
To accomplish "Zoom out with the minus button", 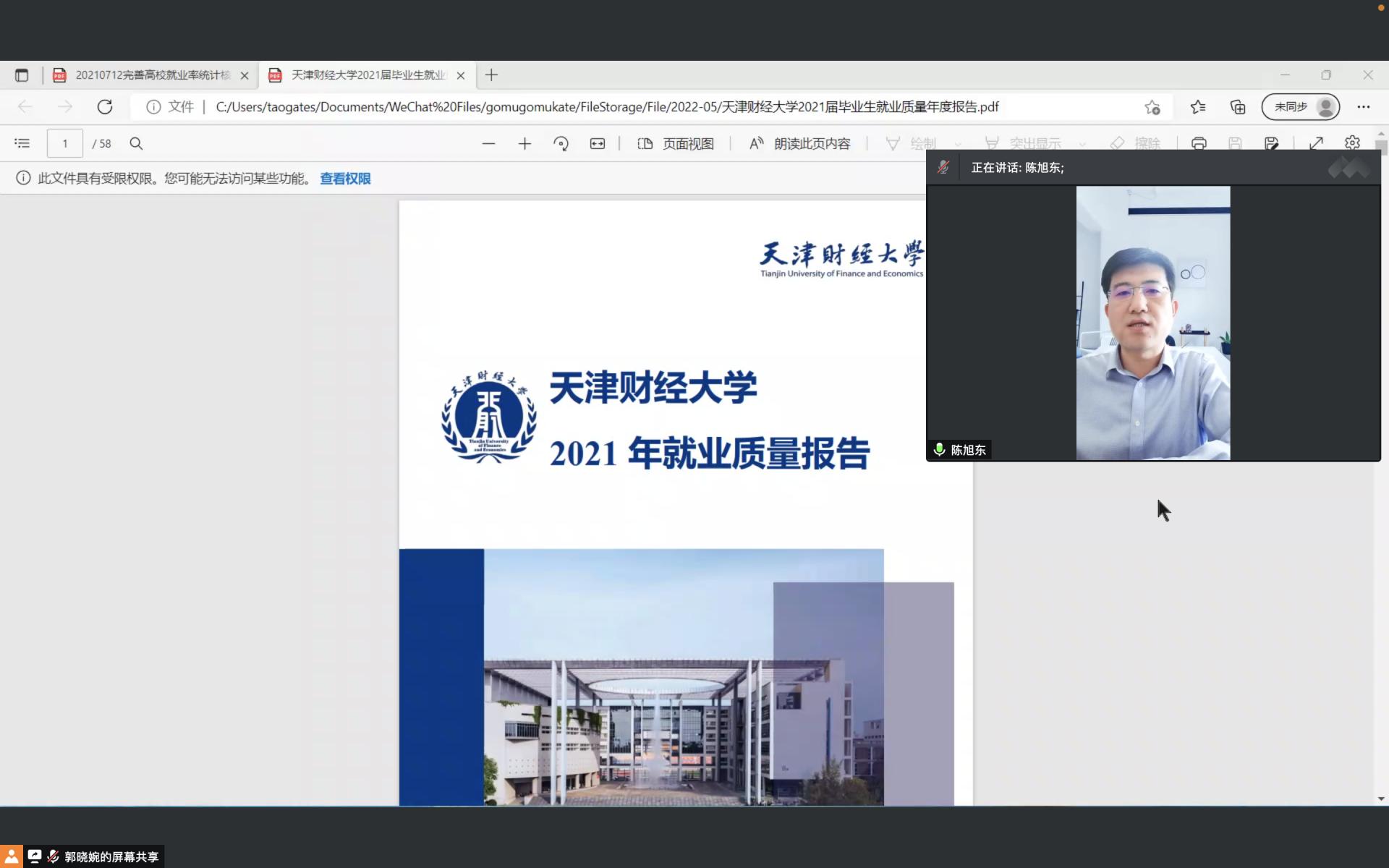I will [x=488, y=143].
